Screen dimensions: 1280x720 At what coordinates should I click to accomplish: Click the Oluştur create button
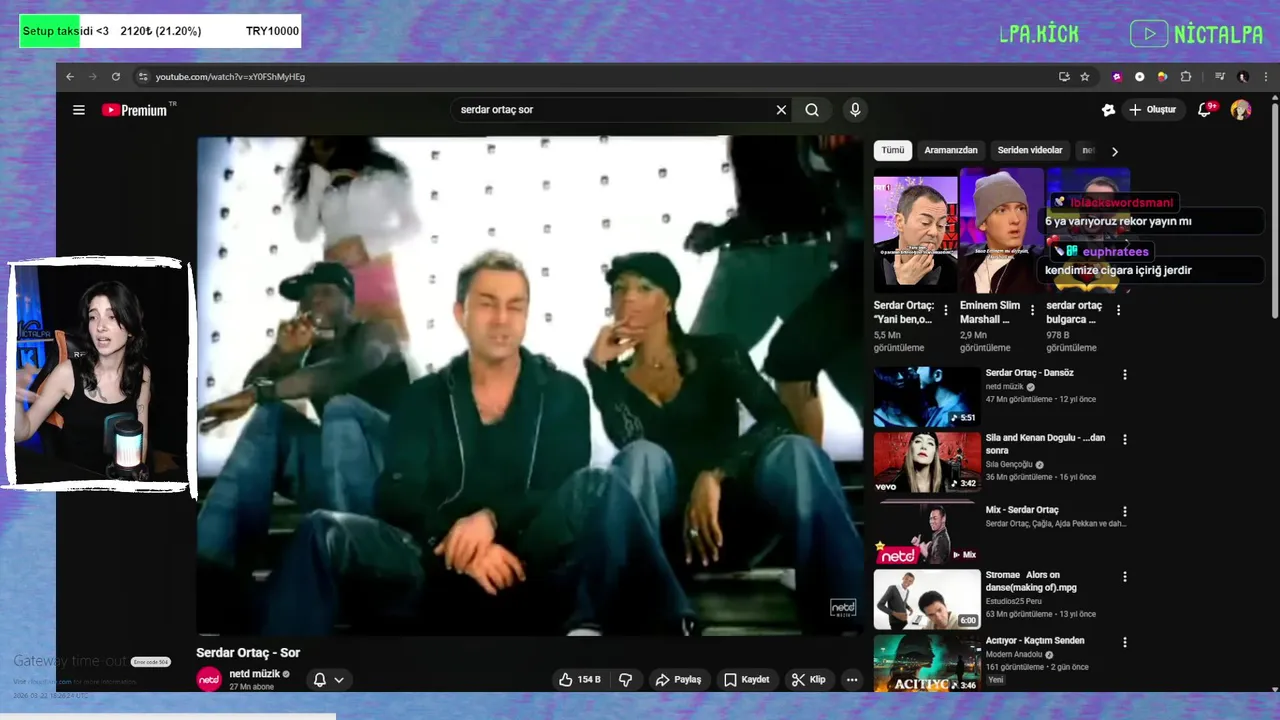(1153, 110)
